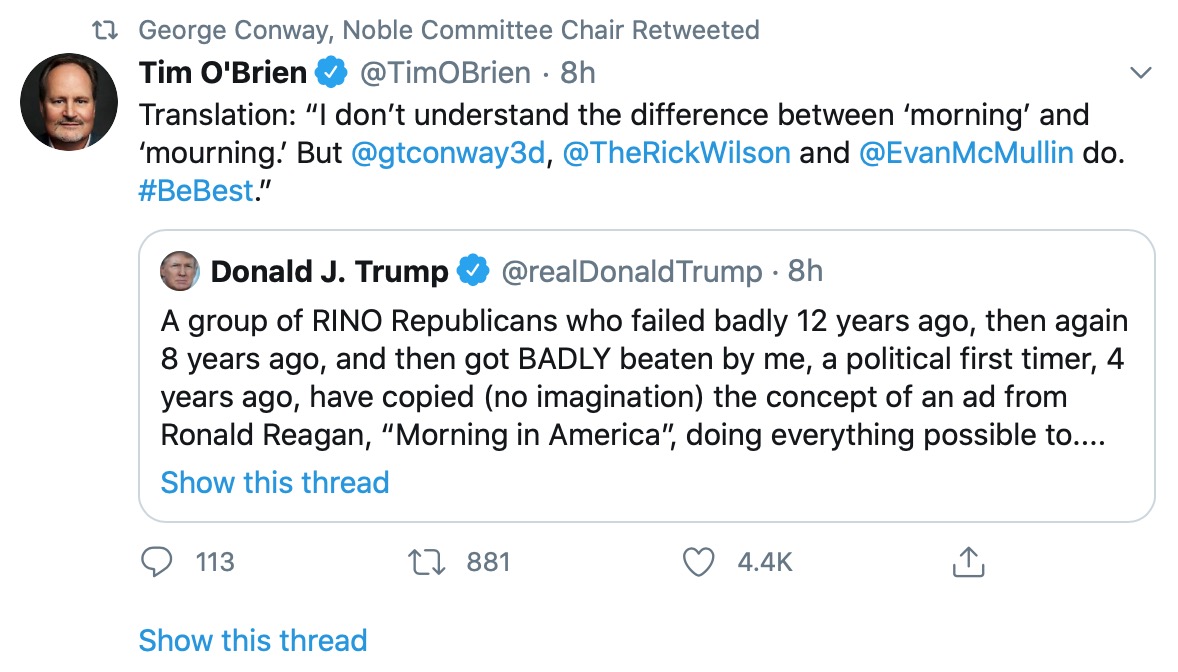Open George Conway Retweeted header text
1178x672 pixels.
pyautogui.click(x=449, y=30)
